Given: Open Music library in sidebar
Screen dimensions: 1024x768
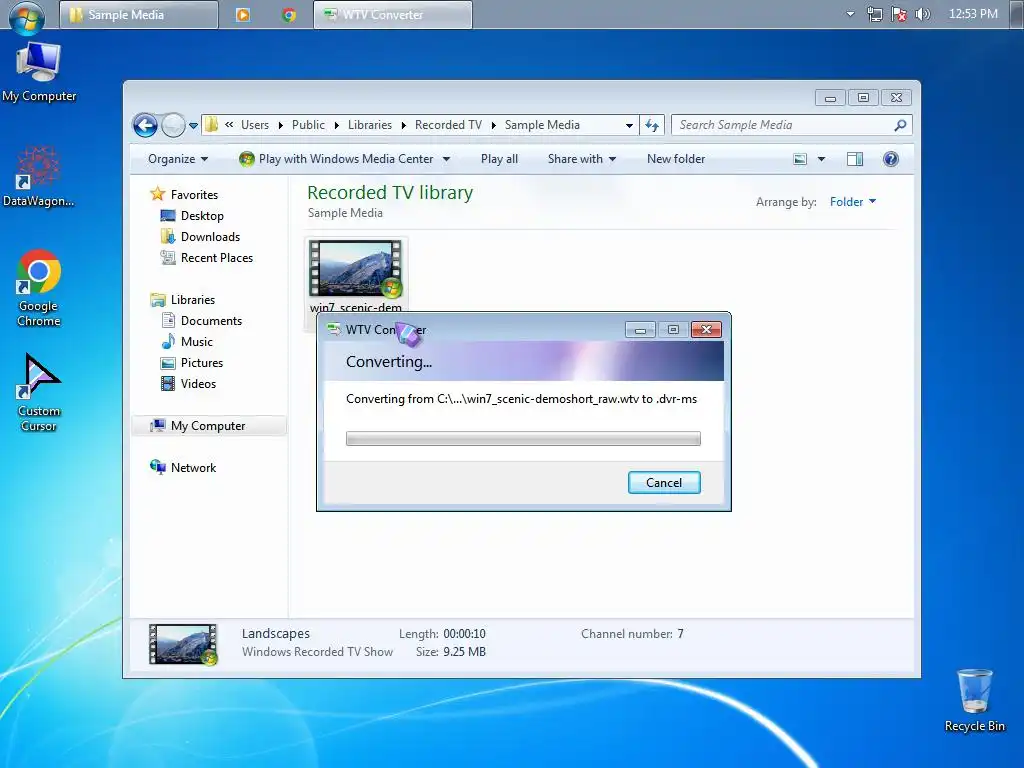Looking at the screenshot, I should (197, 342).
